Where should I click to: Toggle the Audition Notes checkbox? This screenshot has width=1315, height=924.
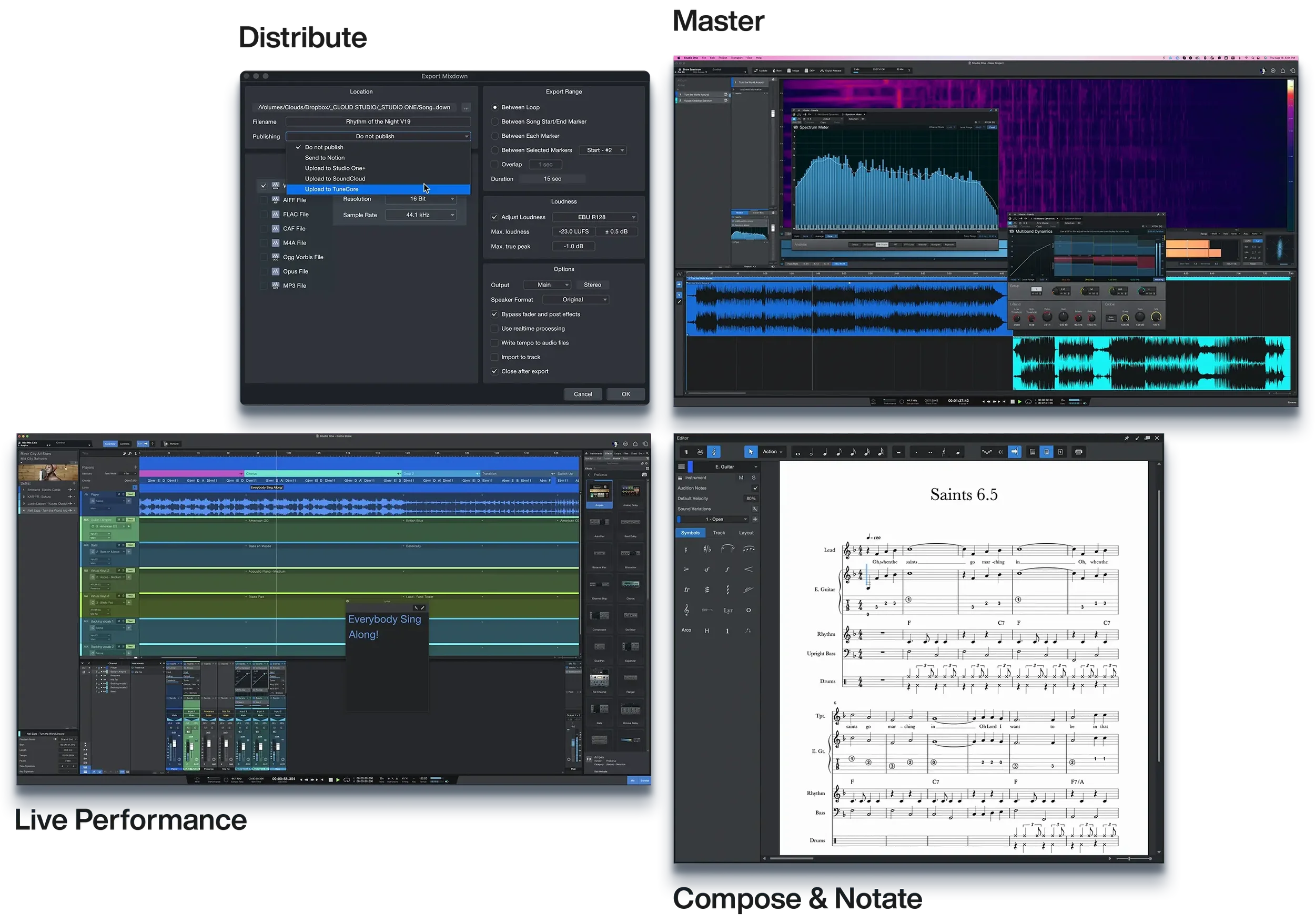[755, 489]
